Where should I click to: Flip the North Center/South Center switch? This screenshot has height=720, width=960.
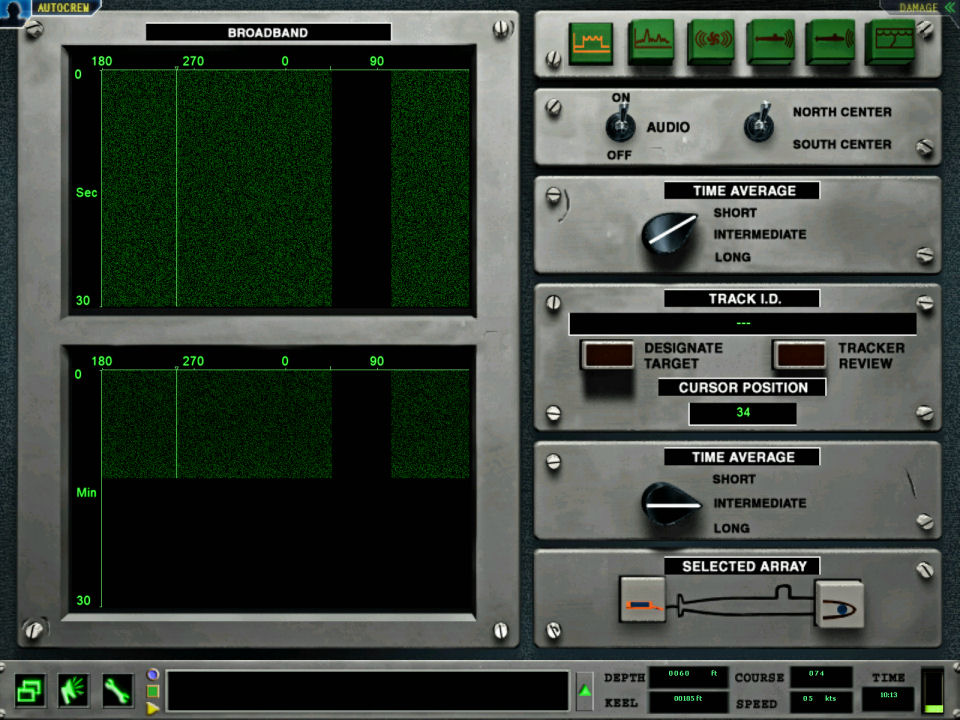click(x=759, y=125)
